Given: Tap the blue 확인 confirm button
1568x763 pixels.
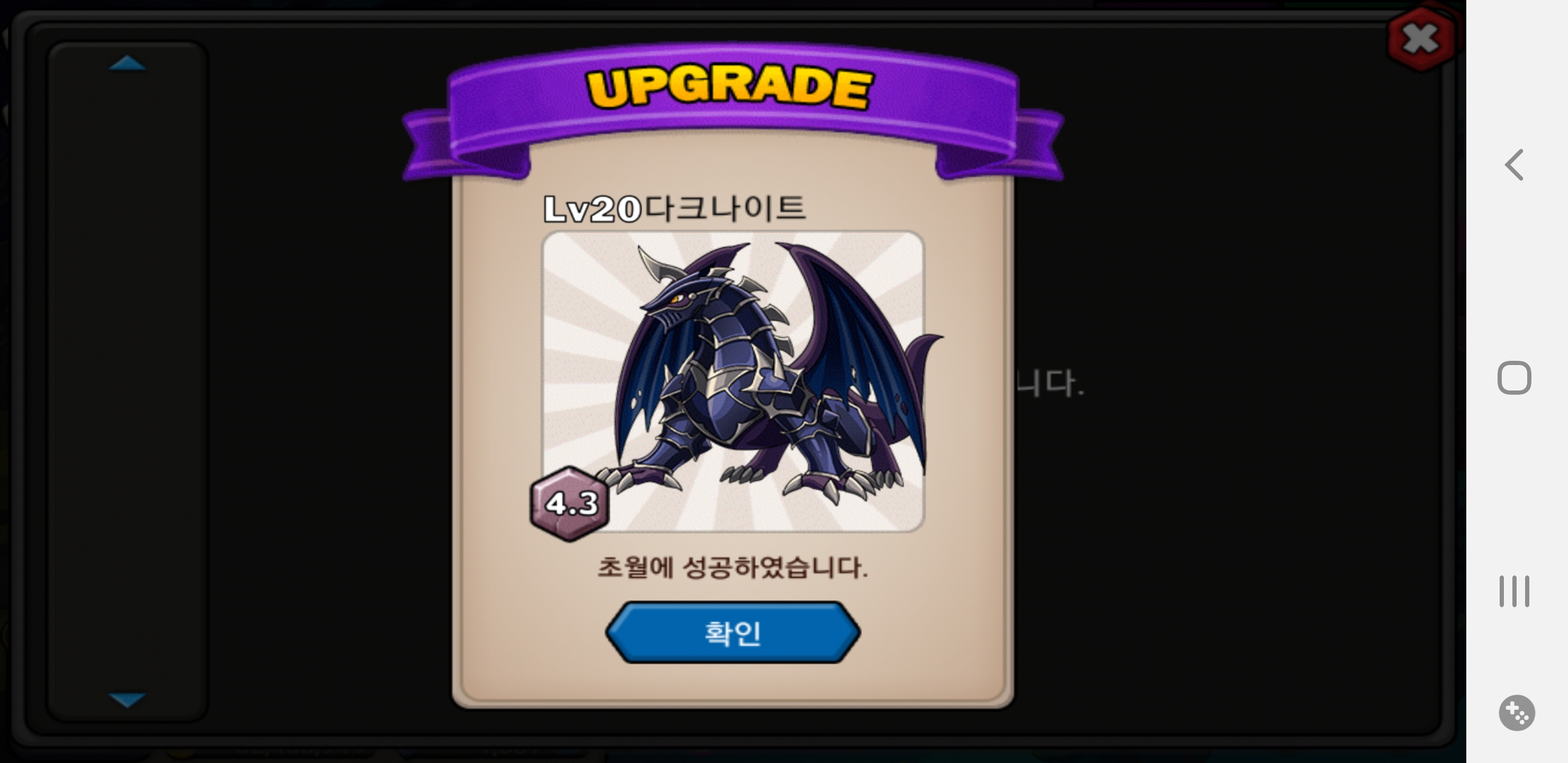Looking at the screenshot, I should [732, 633].
